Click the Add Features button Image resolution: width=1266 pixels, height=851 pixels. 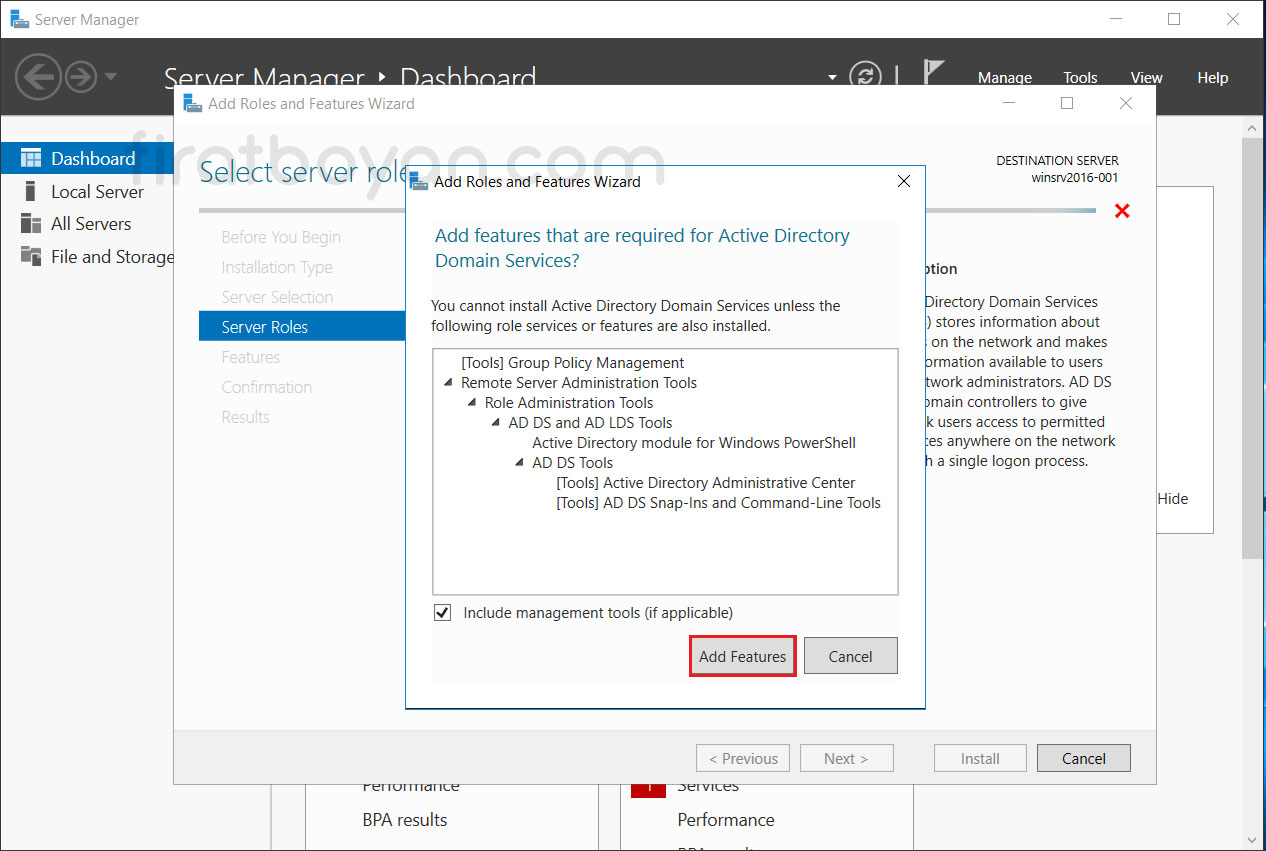pyautogui.click(x=743, y=656)
